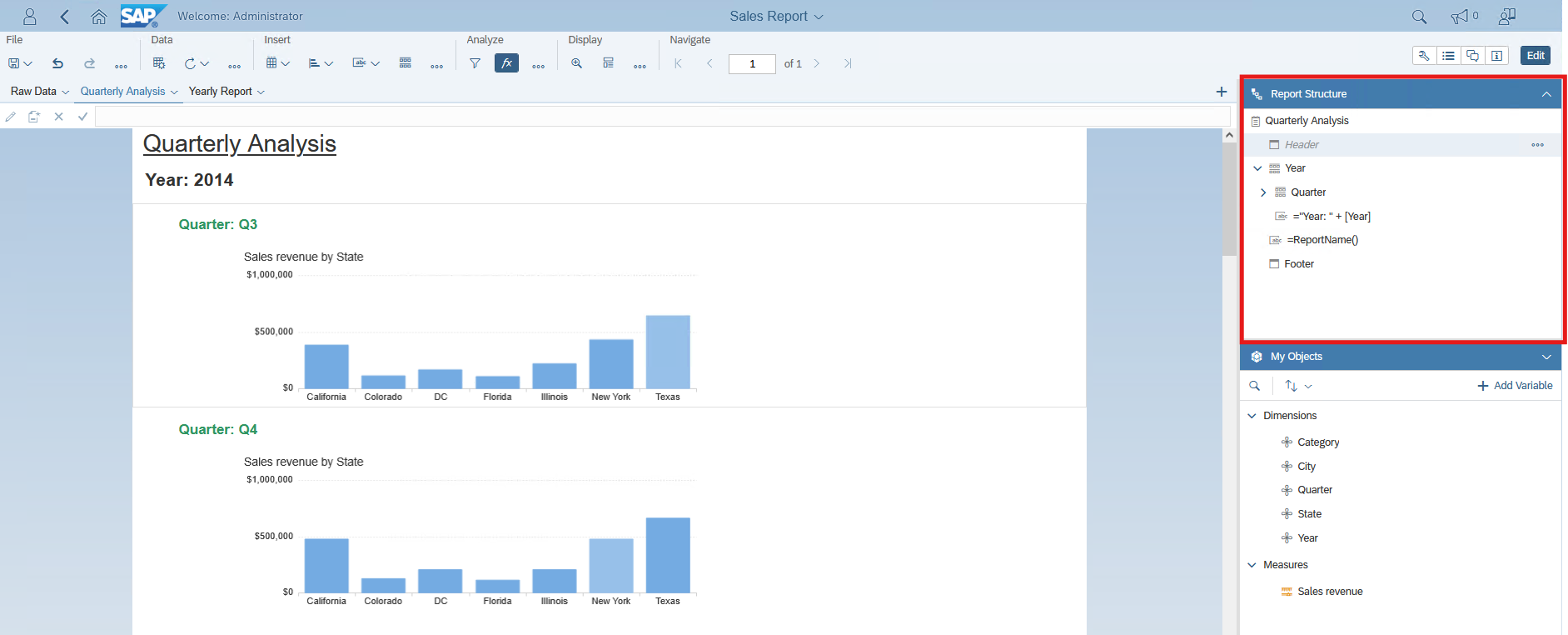Toggle the list main panel button

point(1448,56)
